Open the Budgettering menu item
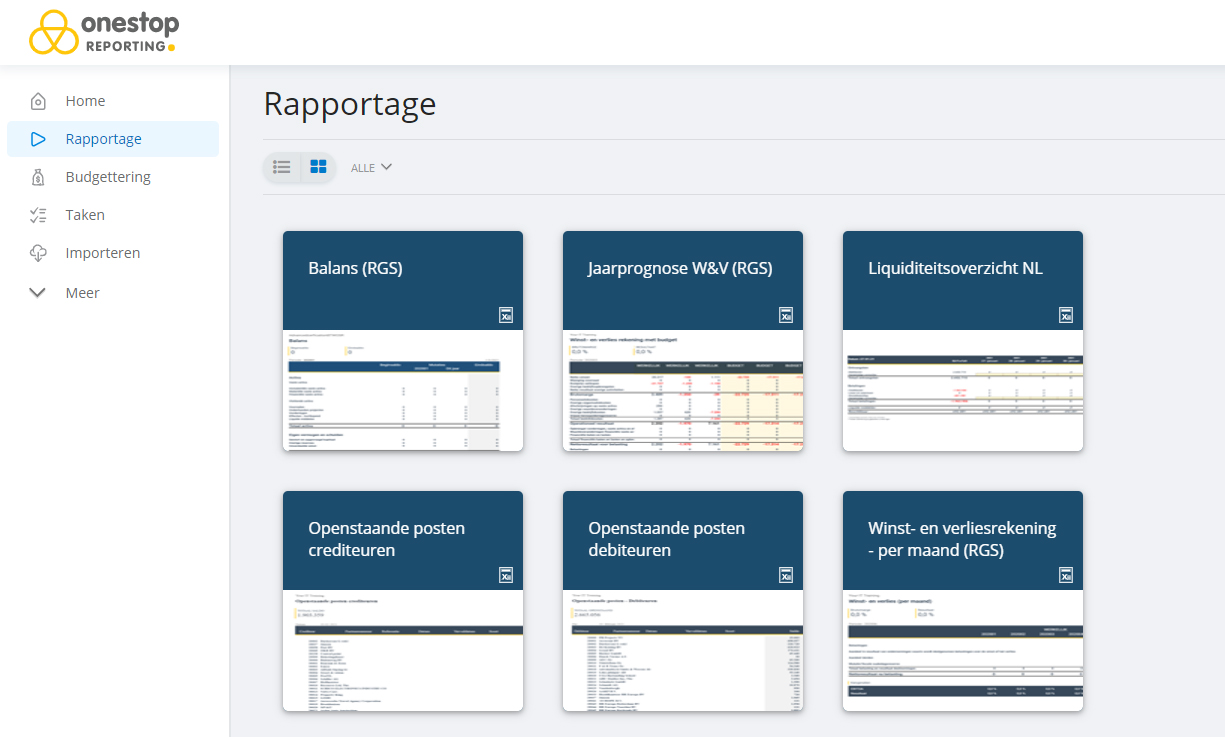The height and width of the screenshot is (737, 1225). tap(108, 177)
